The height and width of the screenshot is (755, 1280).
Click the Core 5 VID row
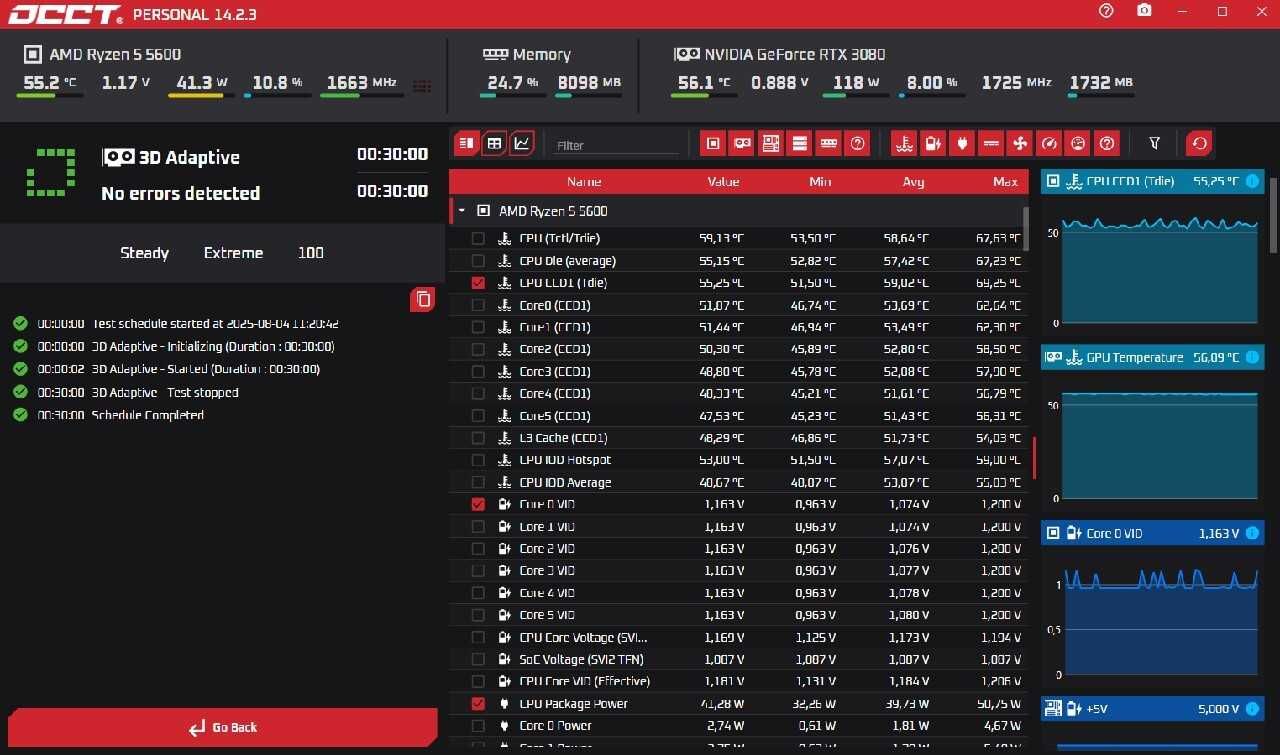click(738, 615)
